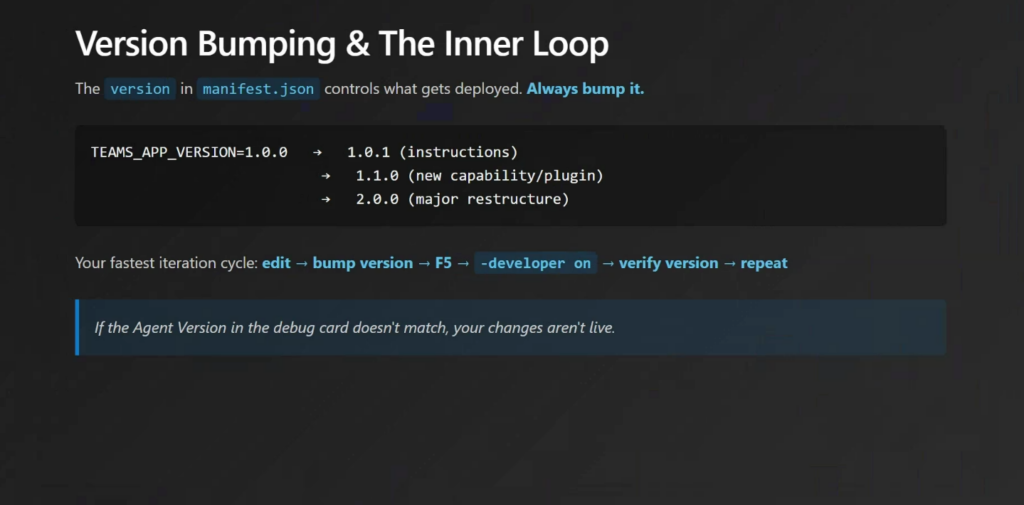Click the '1.1.0 (new capability/plugin)' code line

click(479, 176)
